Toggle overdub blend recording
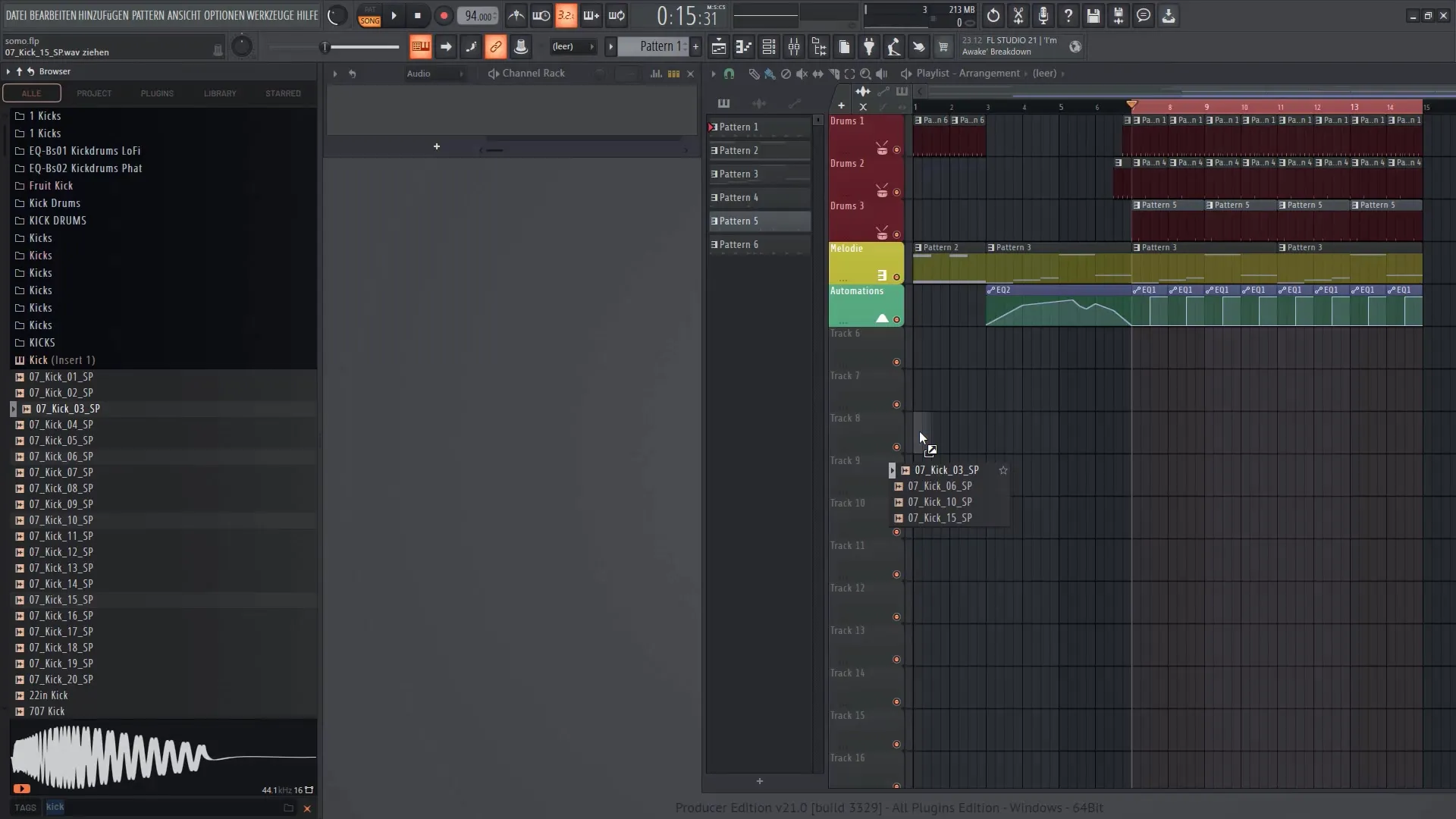The image size is (1456, 819). [591, 16]
